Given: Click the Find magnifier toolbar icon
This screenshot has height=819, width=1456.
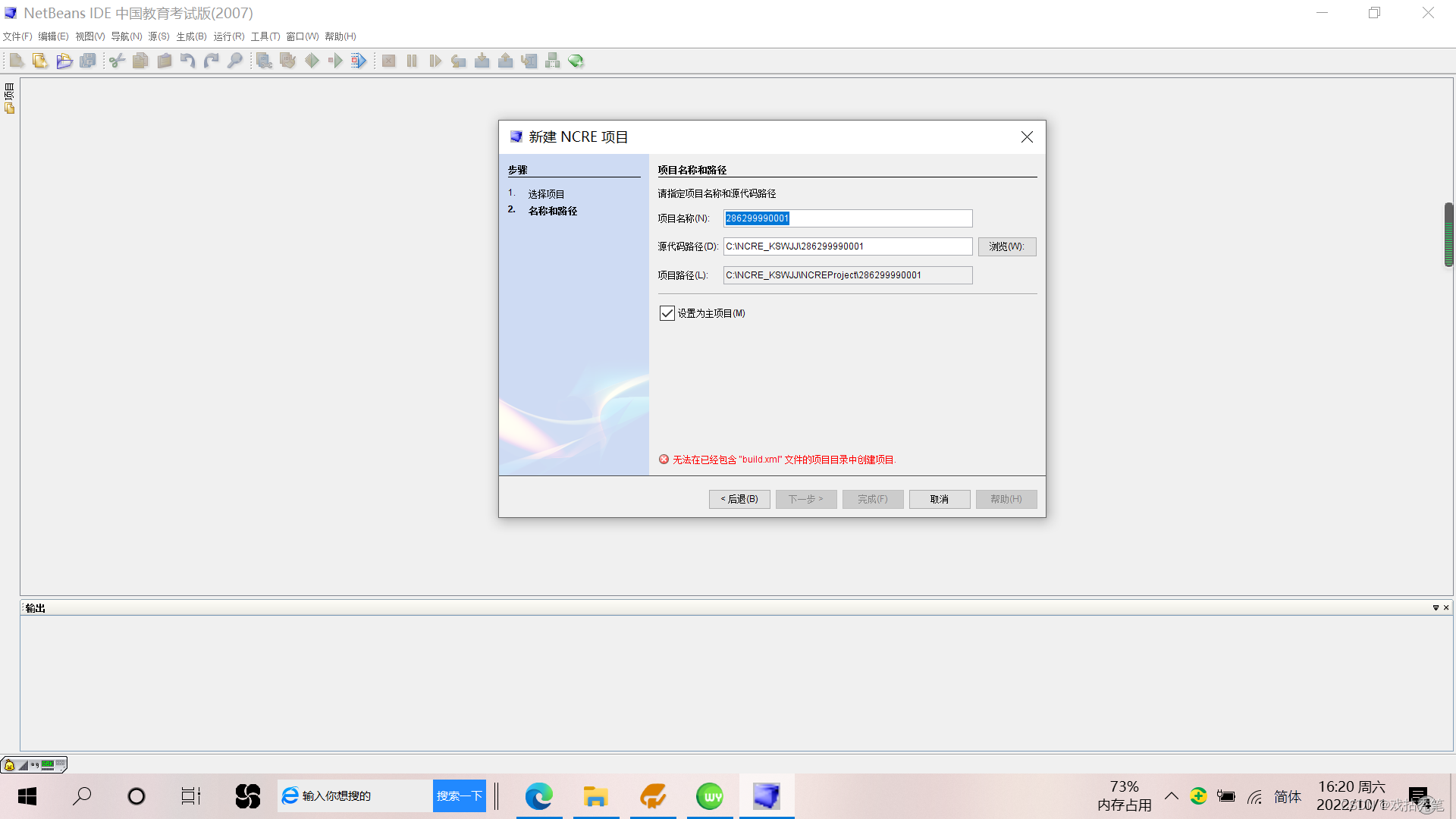Looking at the screenshot, I should 235,61.
